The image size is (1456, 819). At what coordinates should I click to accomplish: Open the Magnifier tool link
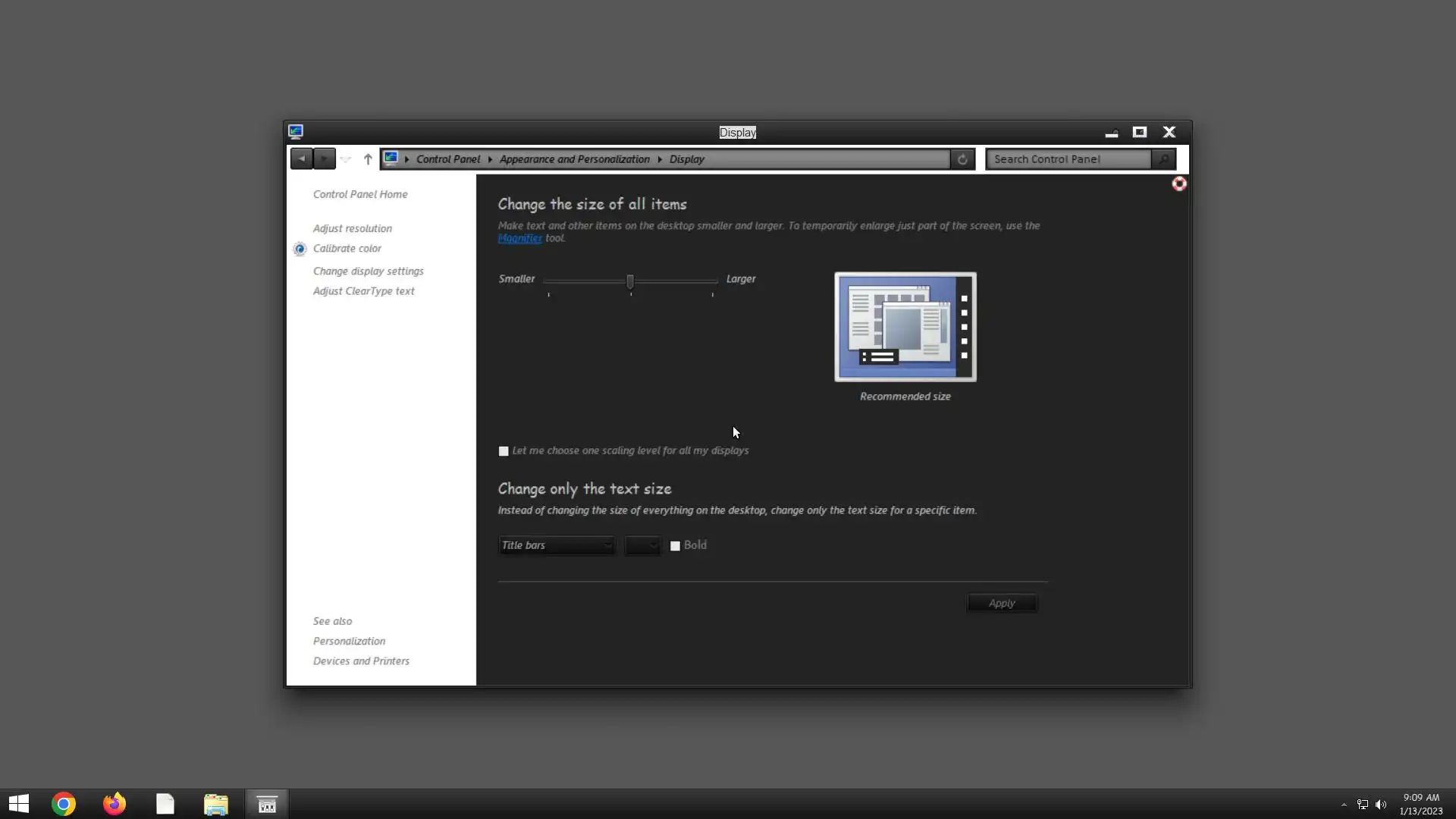pos(519,238)
